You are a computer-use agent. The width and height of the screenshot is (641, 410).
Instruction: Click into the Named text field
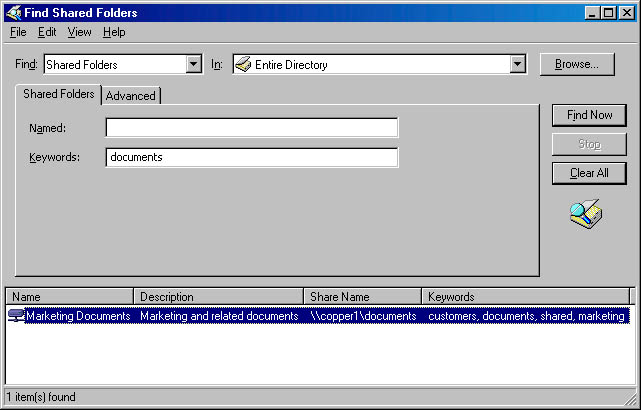coord(251,128)
